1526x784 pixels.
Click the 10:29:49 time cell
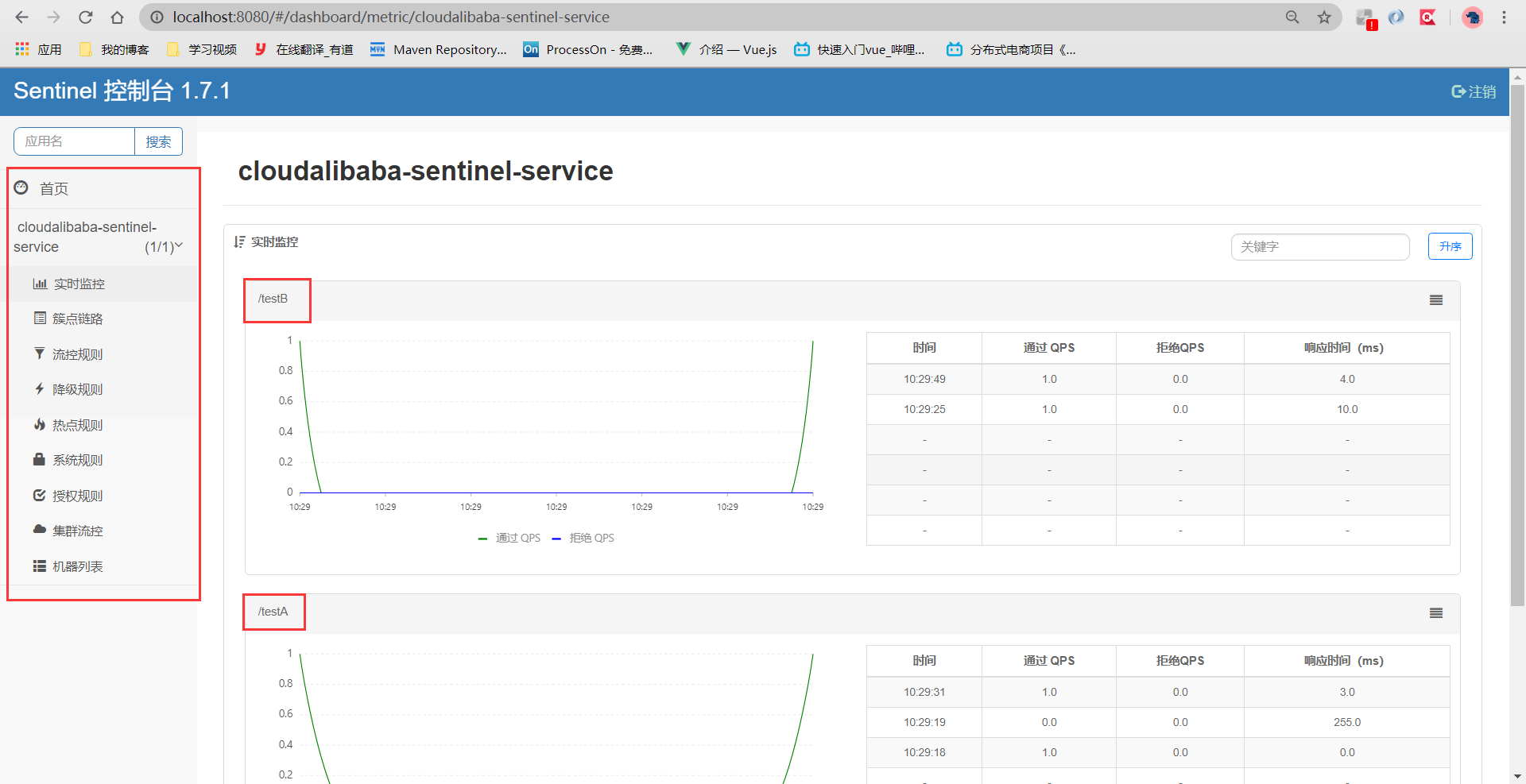(x=924, y=379)
